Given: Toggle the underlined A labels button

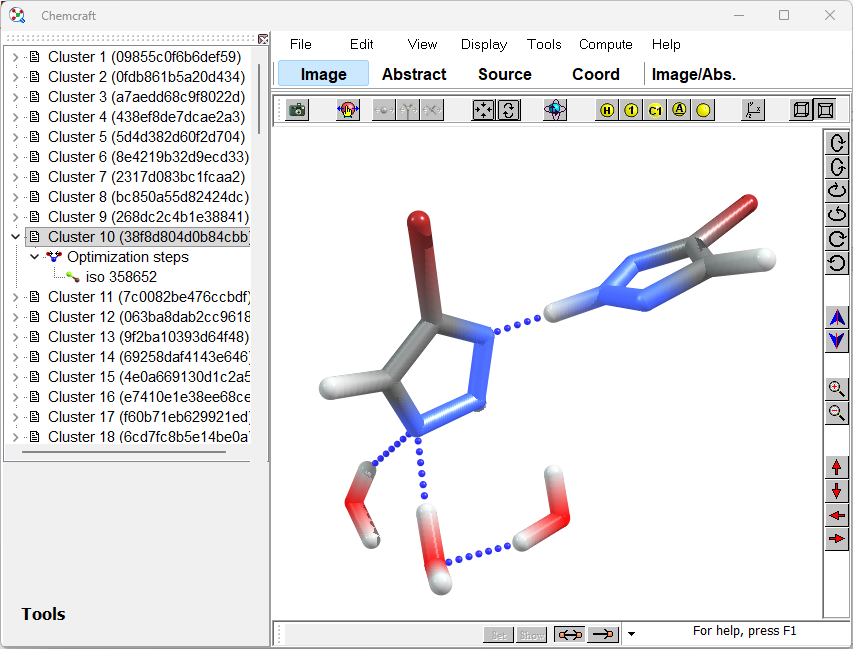Looking at the screenshot, I should coord(679,110).
